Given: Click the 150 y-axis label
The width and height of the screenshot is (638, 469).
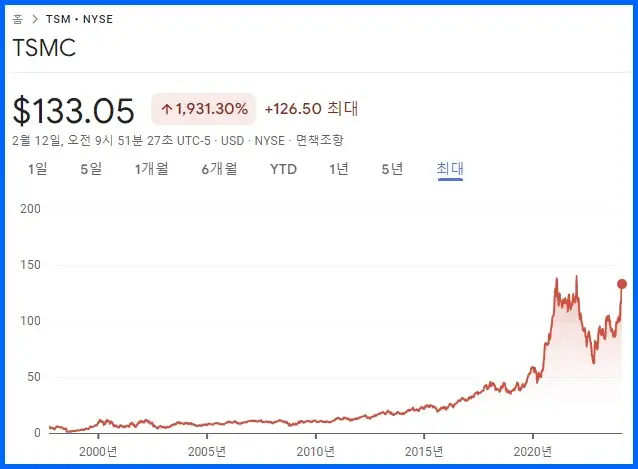Looking at the screenshot, I should (31, 265).
